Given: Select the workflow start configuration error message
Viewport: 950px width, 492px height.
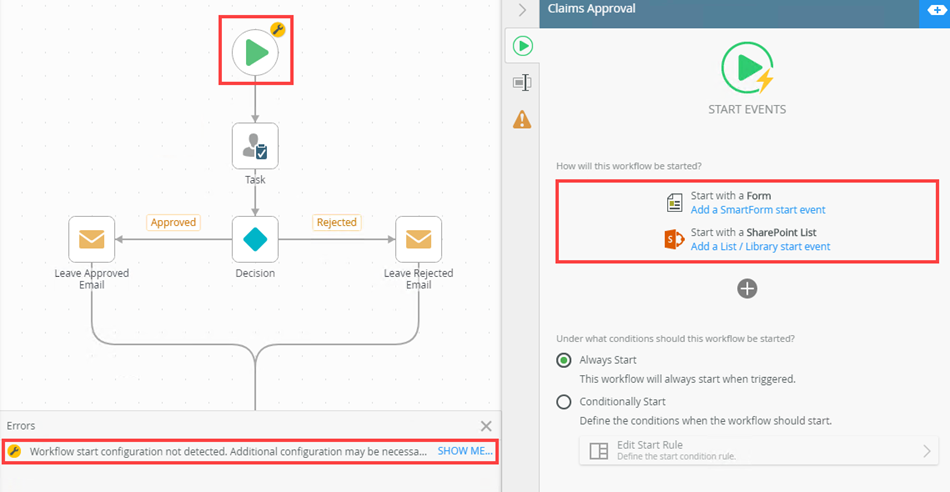Looking at the screenshot, I should coord(229,451).
